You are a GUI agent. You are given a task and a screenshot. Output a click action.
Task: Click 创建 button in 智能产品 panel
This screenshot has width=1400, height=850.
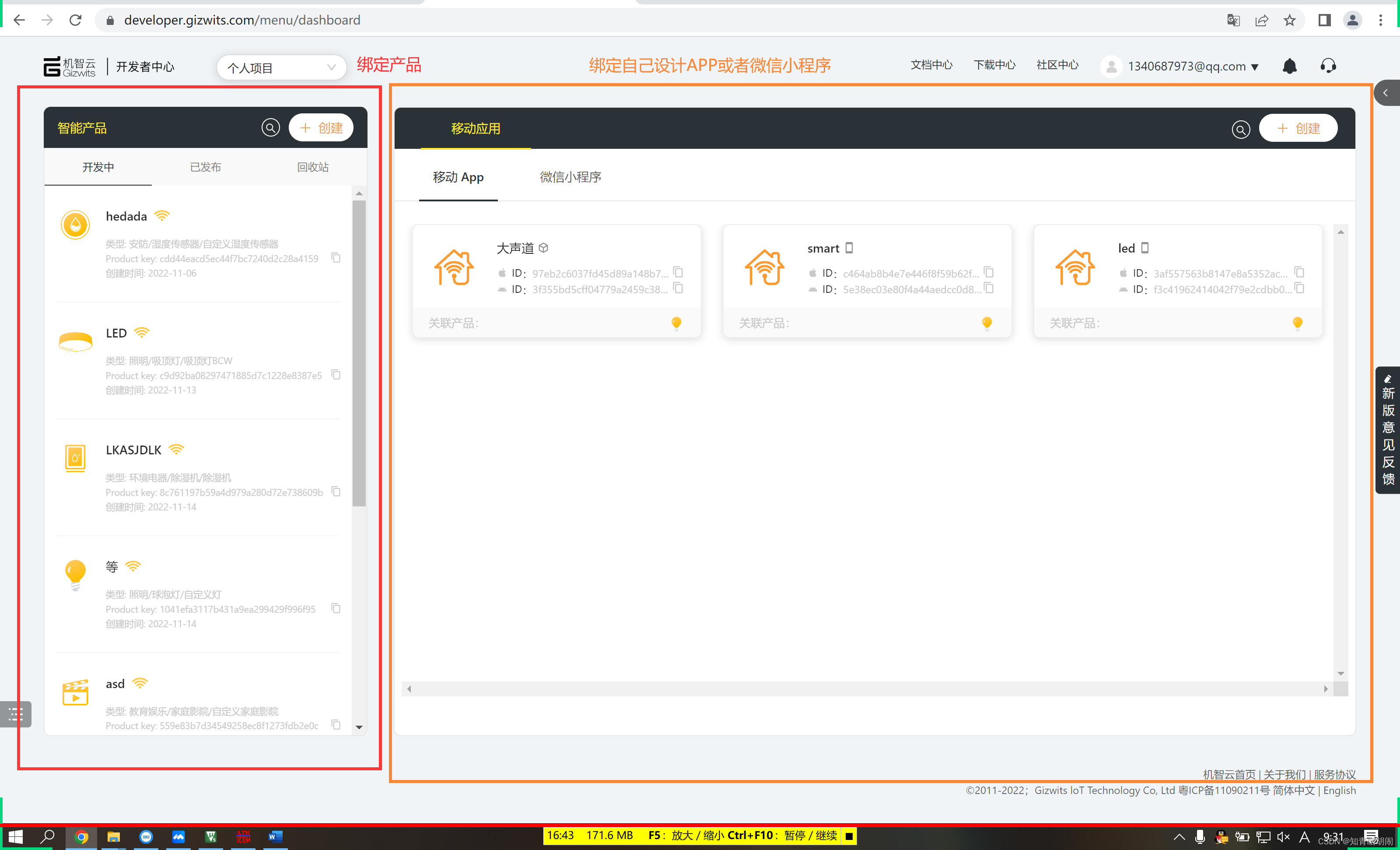point(321,127)
